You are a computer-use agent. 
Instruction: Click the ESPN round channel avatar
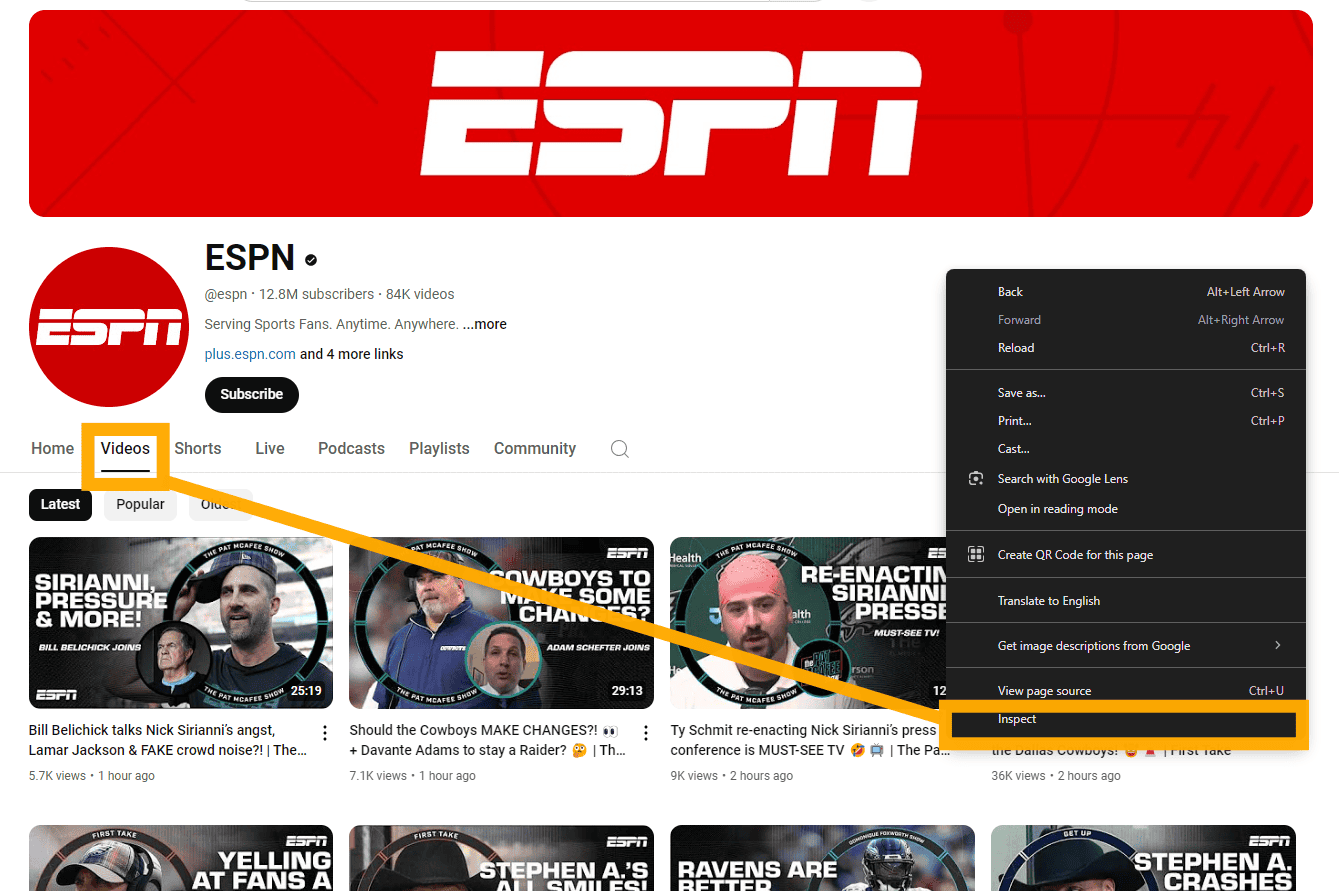point(109,327)
